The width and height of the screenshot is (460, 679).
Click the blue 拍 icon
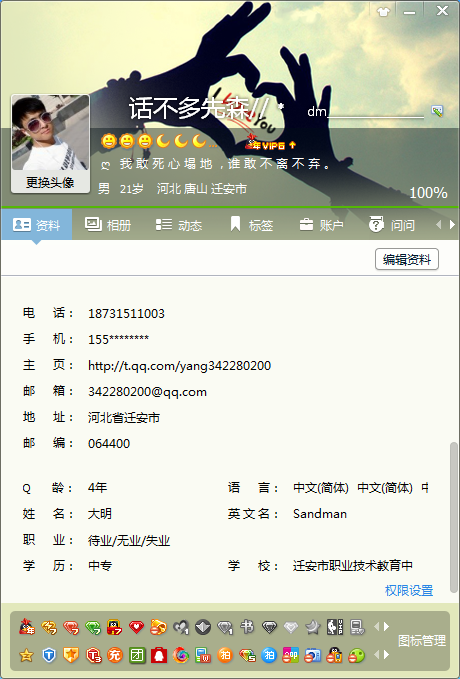(x=269, y=655)
